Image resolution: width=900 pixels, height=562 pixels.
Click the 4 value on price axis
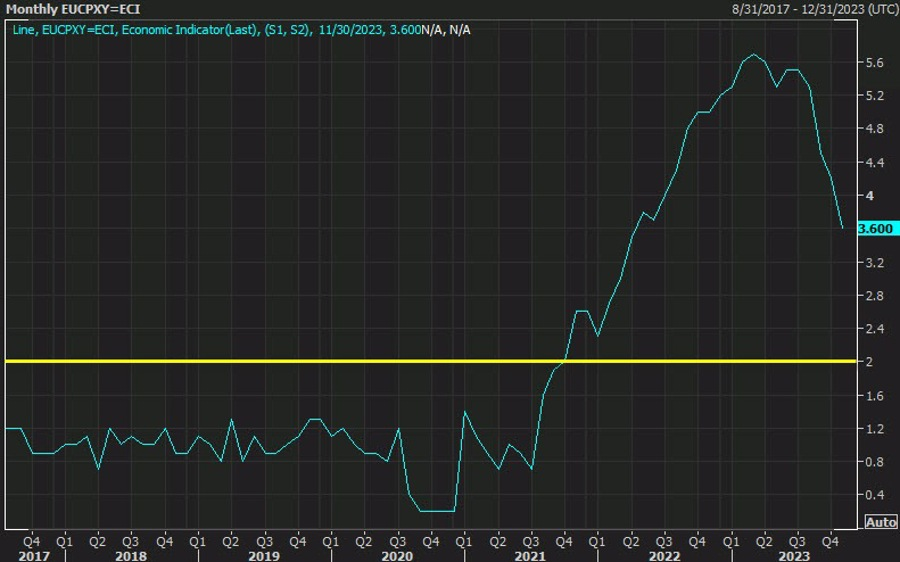(870, 196)
